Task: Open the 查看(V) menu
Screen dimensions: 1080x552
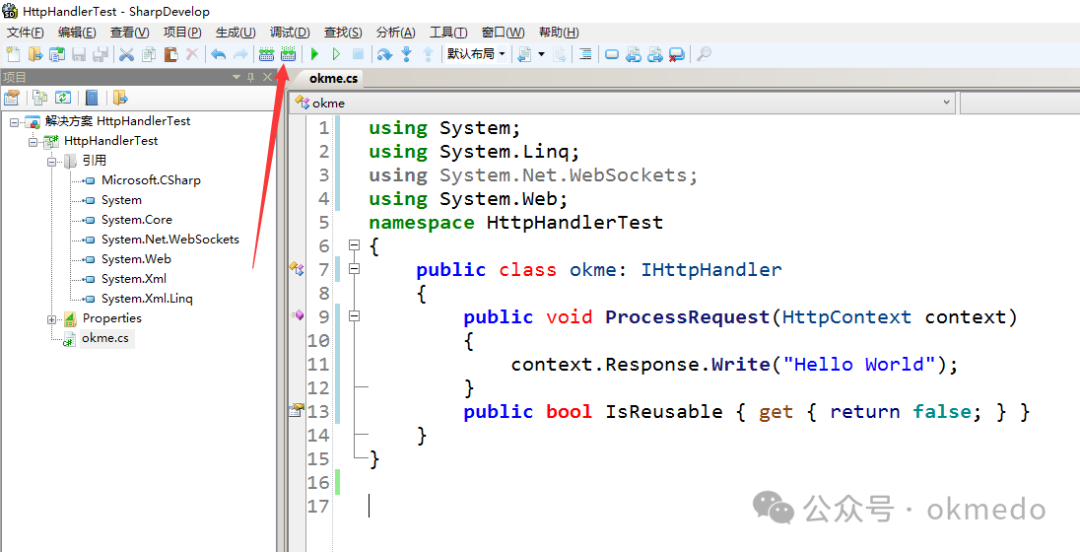Action: tap(129, 32)
